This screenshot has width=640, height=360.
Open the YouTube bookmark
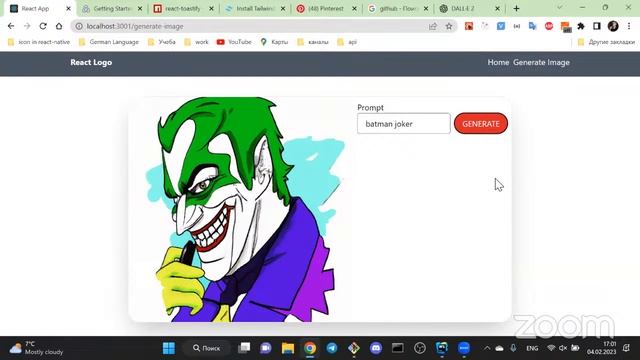[234, 42]
